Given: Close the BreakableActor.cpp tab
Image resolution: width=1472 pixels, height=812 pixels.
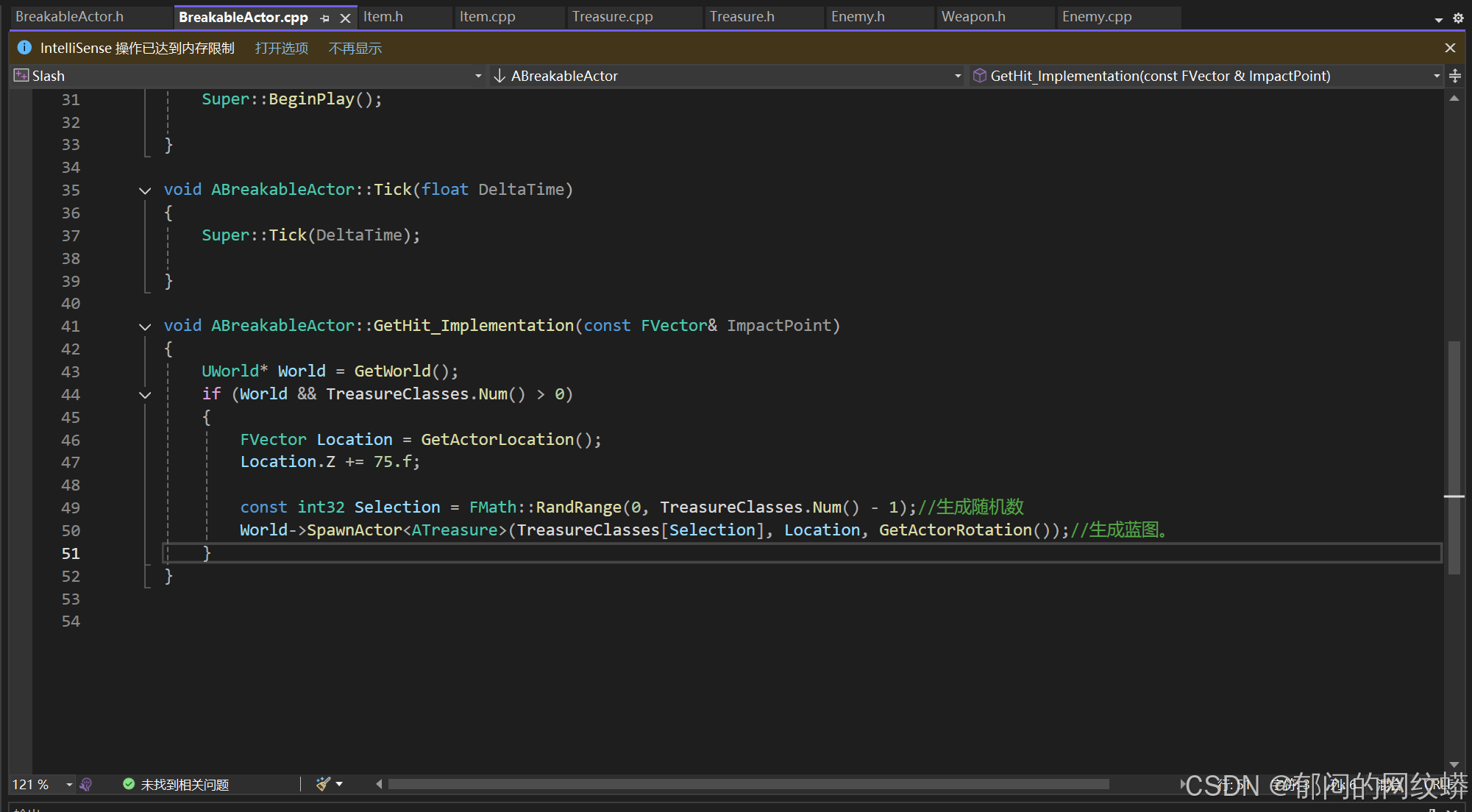Looking at the screenshot, I should [345, 18].
